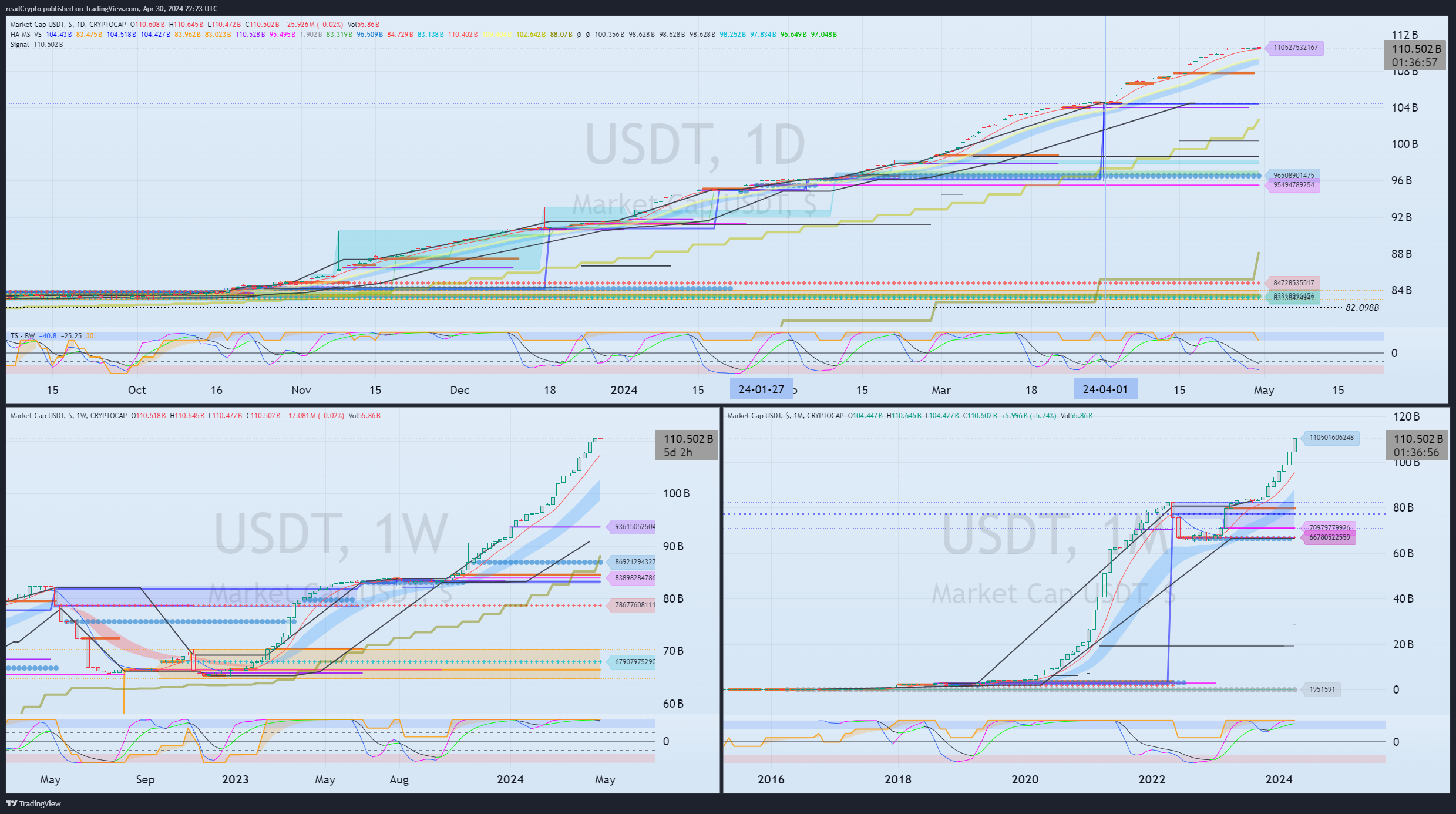Screen dimensions: 1456x814
Task: Click the TS - BW oscillator legend
Action: (52, 336)
